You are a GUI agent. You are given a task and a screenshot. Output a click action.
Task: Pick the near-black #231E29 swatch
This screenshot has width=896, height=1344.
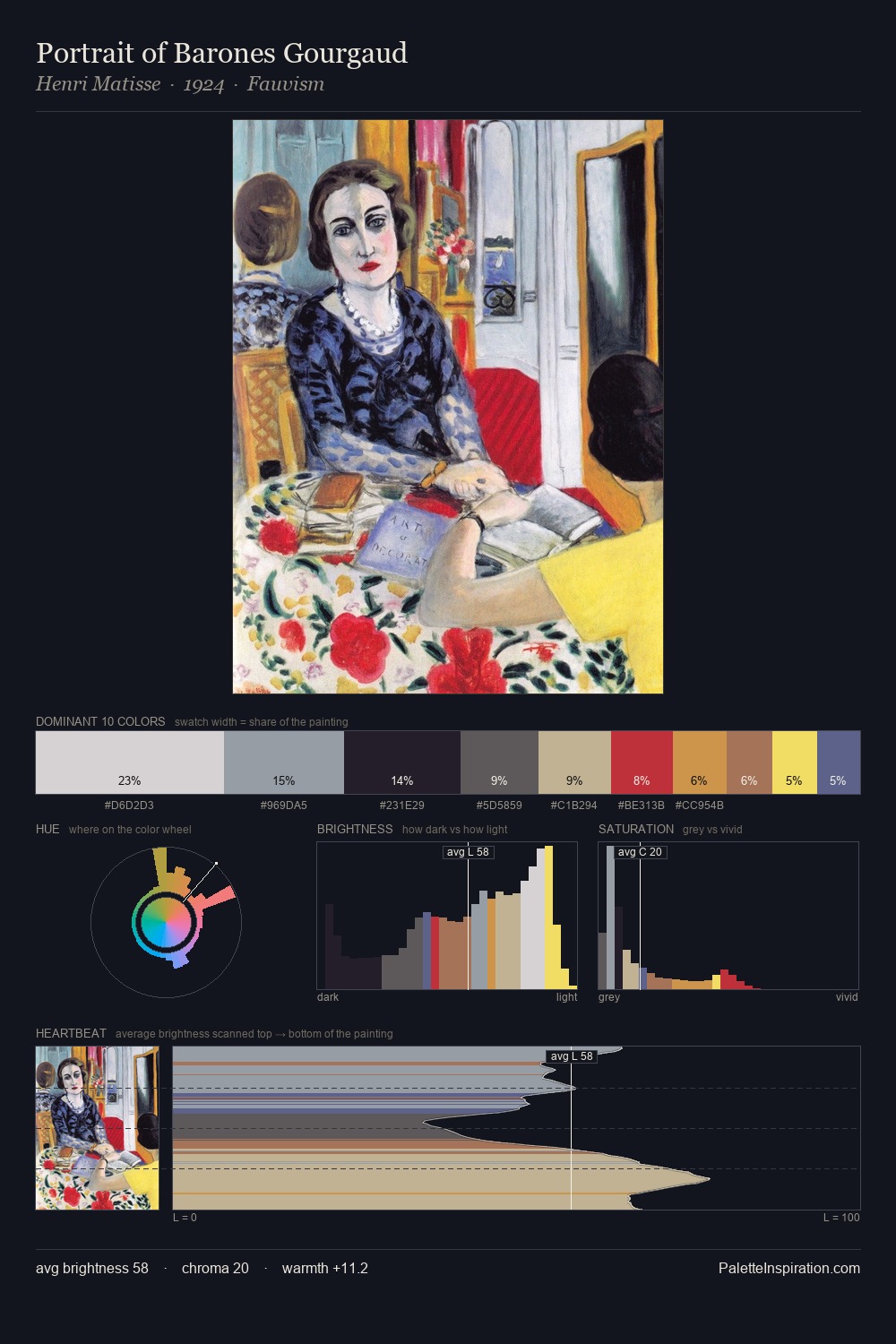(x=402, y=762)
